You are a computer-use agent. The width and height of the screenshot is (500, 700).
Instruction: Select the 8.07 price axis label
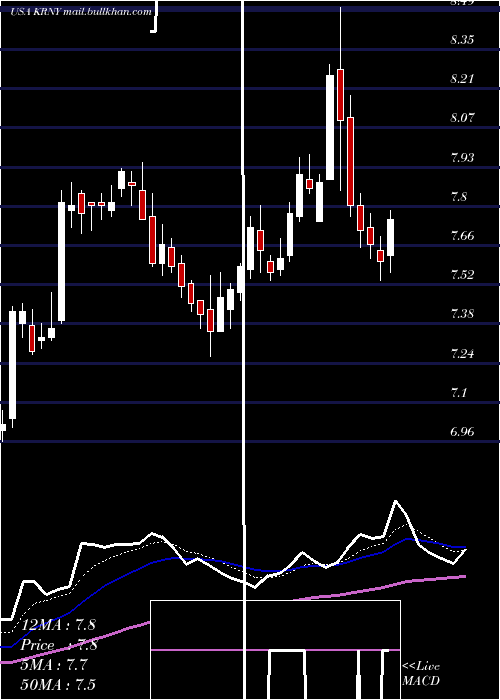(x=462, y=118)
